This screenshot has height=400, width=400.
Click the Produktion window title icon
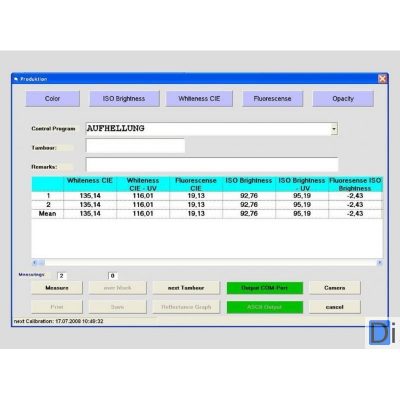pos(16,79)
